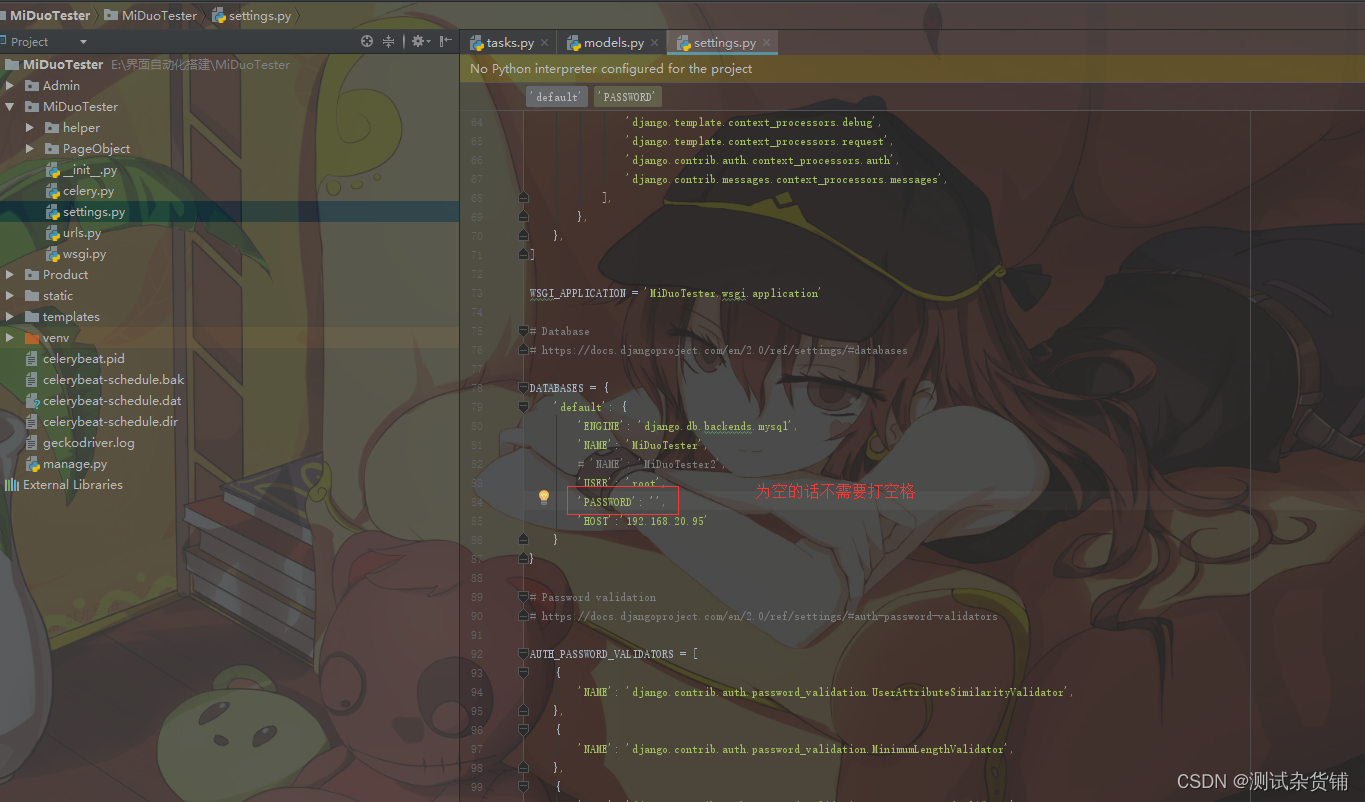Select settings.py in project tree

coord(94,211)
